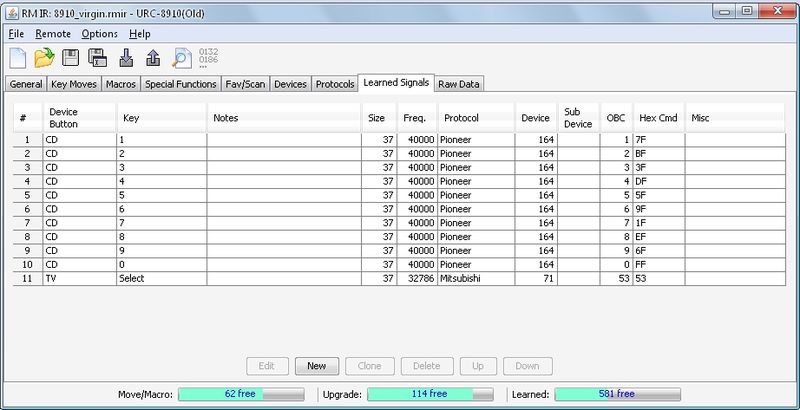Screen dimensions: 800x410
Task: Open the Remote menu
Action: 53,34
